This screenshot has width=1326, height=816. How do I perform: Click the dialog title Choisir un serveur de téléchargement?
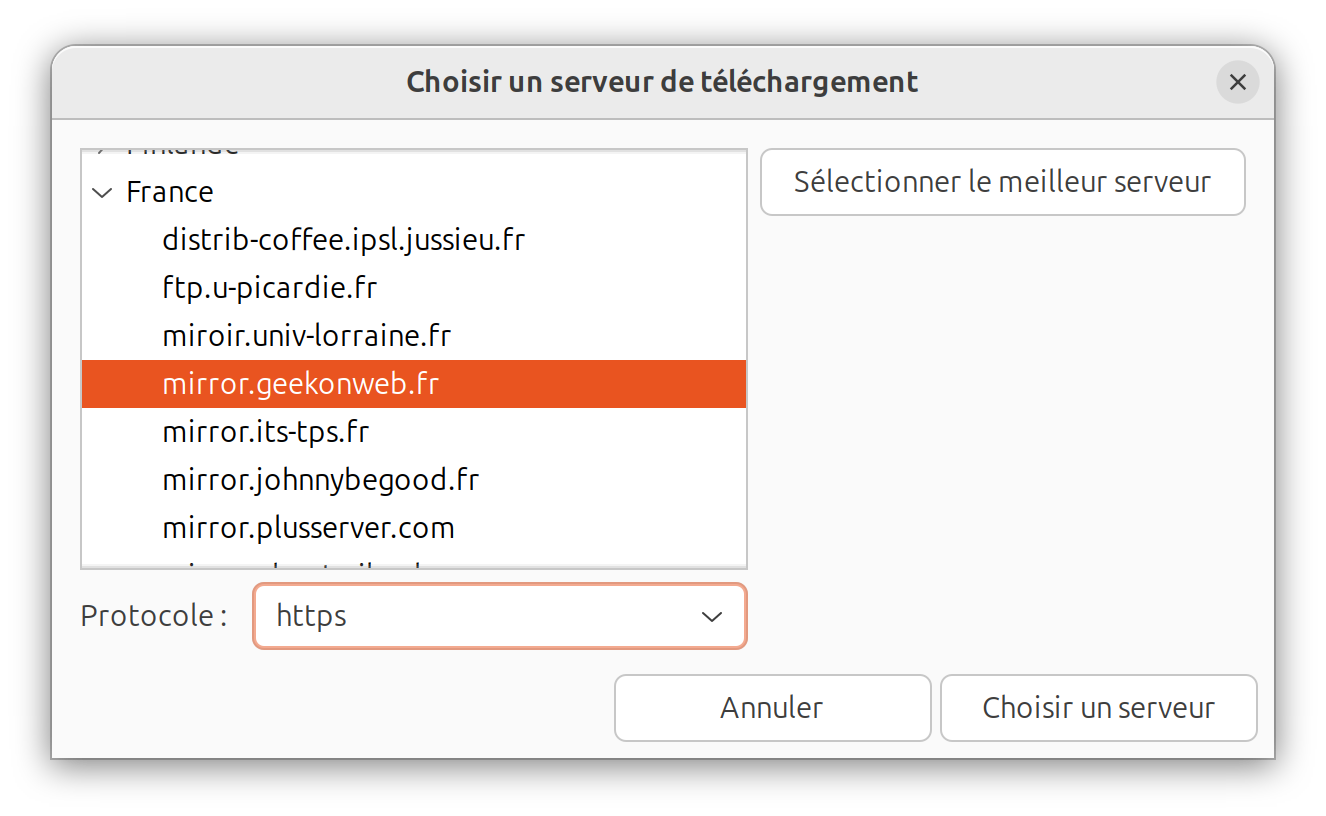pyautogui.click(x=662, y=82)
